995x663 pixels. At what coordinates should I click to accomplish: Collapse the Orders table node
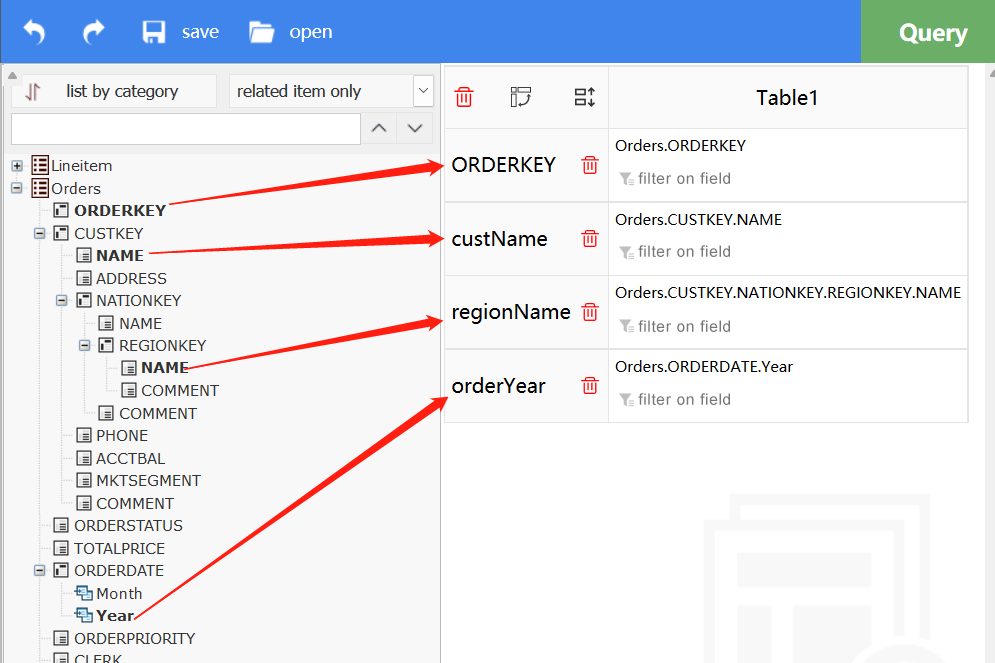17,188
